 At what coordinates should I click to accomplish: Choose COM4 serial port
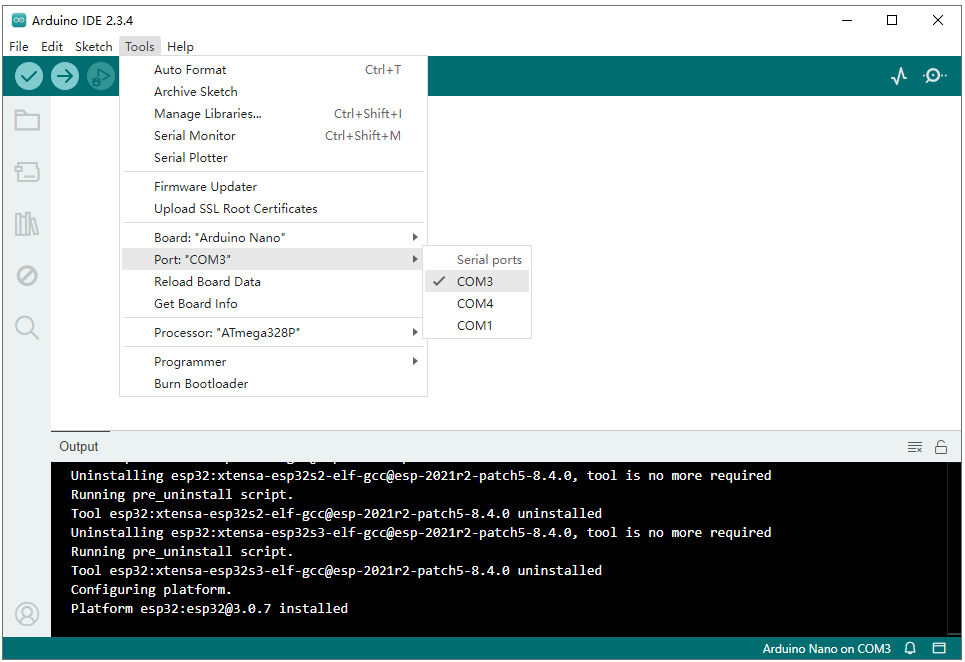[477, 303]
